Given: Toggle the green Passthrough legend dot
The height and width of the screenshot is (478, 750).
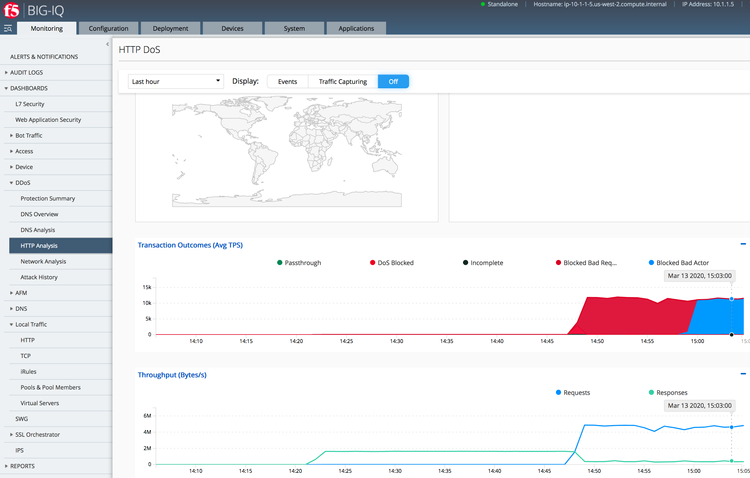Looking at the screenshot, I should click(x=279, y=263).
